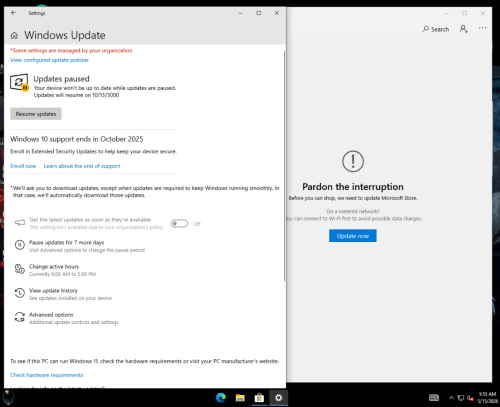Click the exclamation warning icon in Store
The image size is (500, 407).
pyautogui.click(x=353, y=161)
